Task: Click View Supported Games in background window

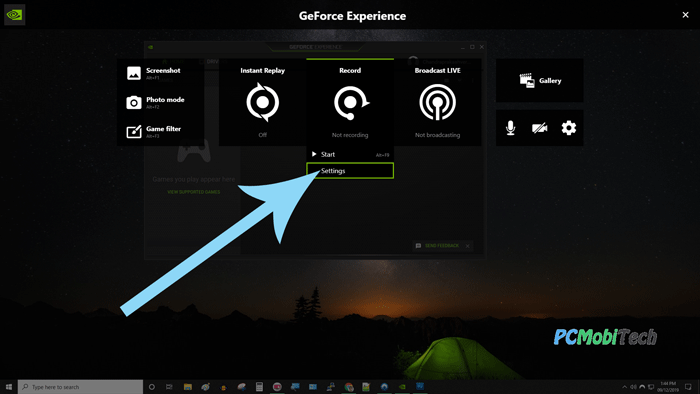Action: 194,192
